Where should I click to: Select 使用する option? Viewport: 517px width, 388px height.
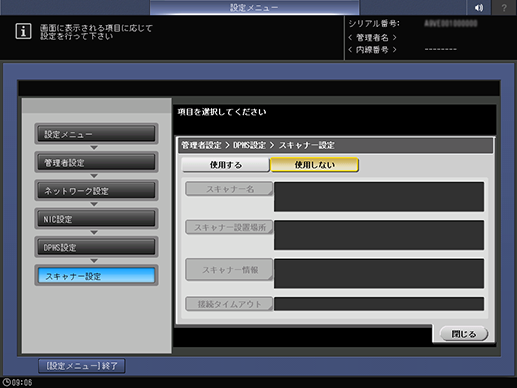tap(226, 165)
